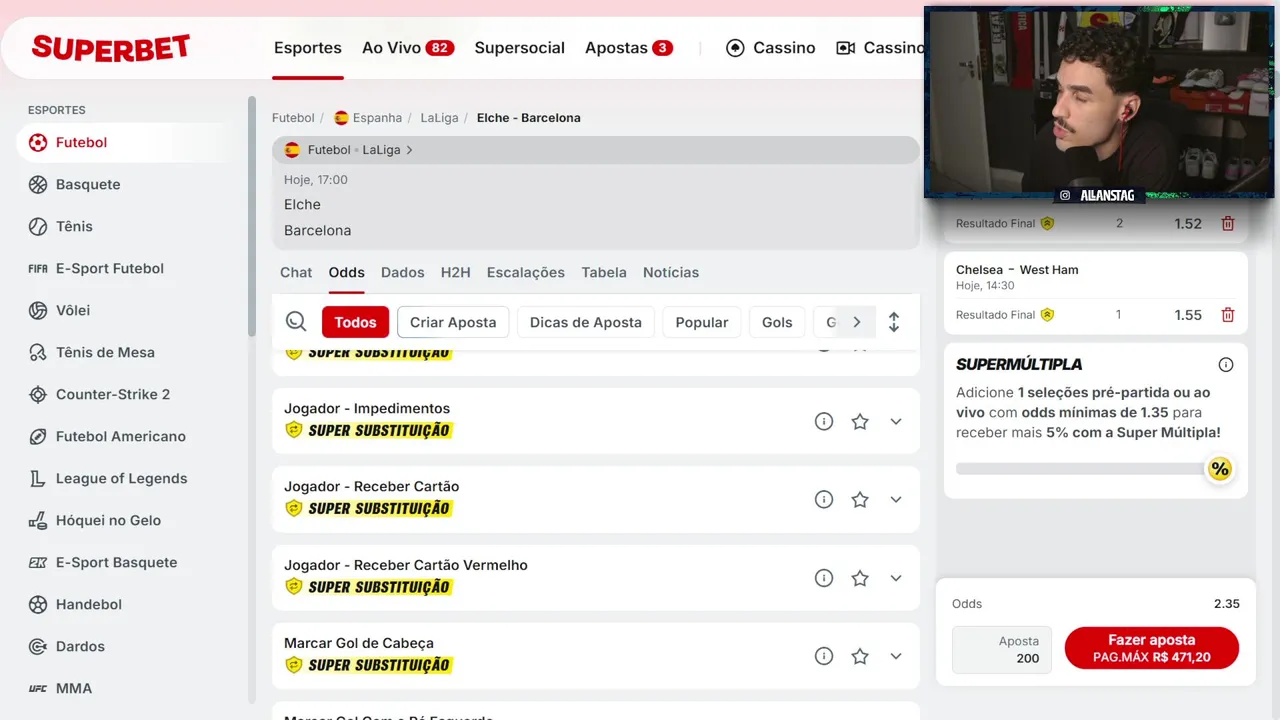Go to LaLiga breadcrumb link
1280x720 pixels.
pos(439,118)
